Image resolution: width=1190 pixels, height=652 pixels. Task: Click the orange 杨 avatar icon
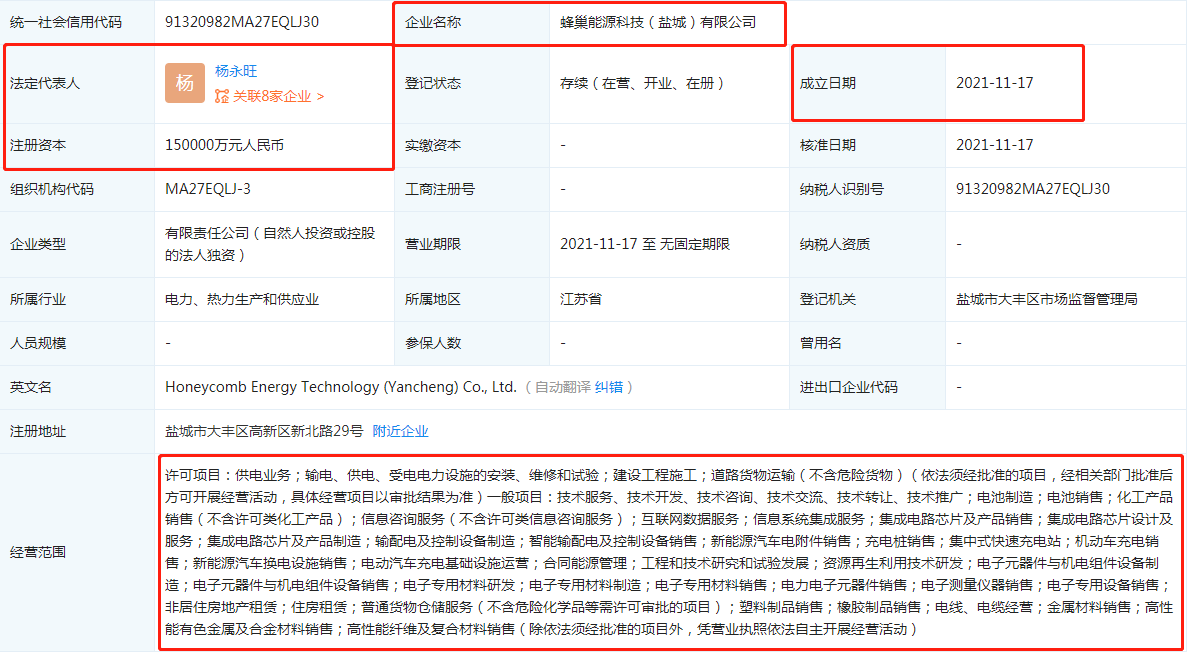click(x=184, y=83)
